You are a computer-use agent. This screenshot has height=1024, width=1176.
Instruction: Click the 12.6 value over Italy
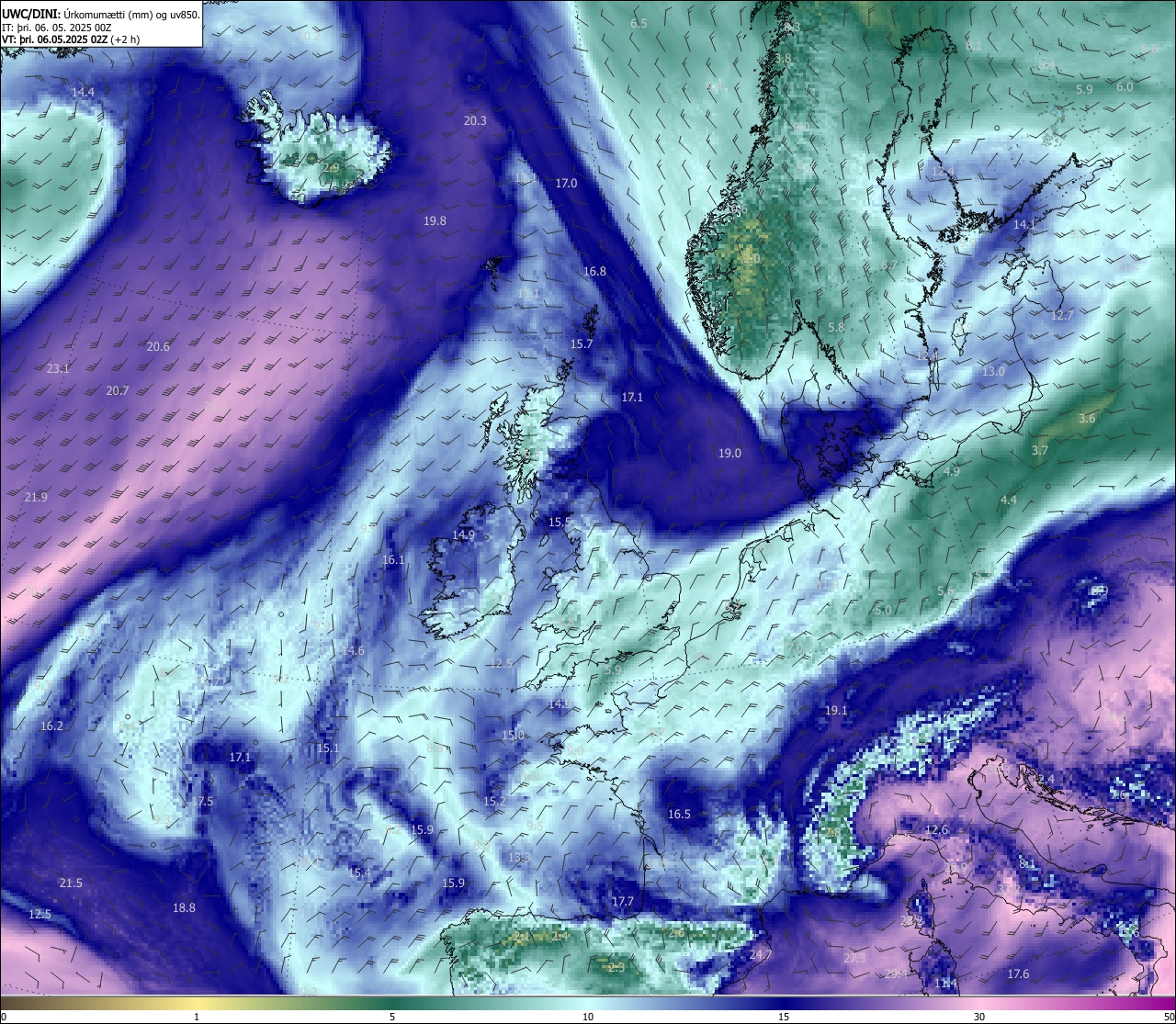click(936, 829)
